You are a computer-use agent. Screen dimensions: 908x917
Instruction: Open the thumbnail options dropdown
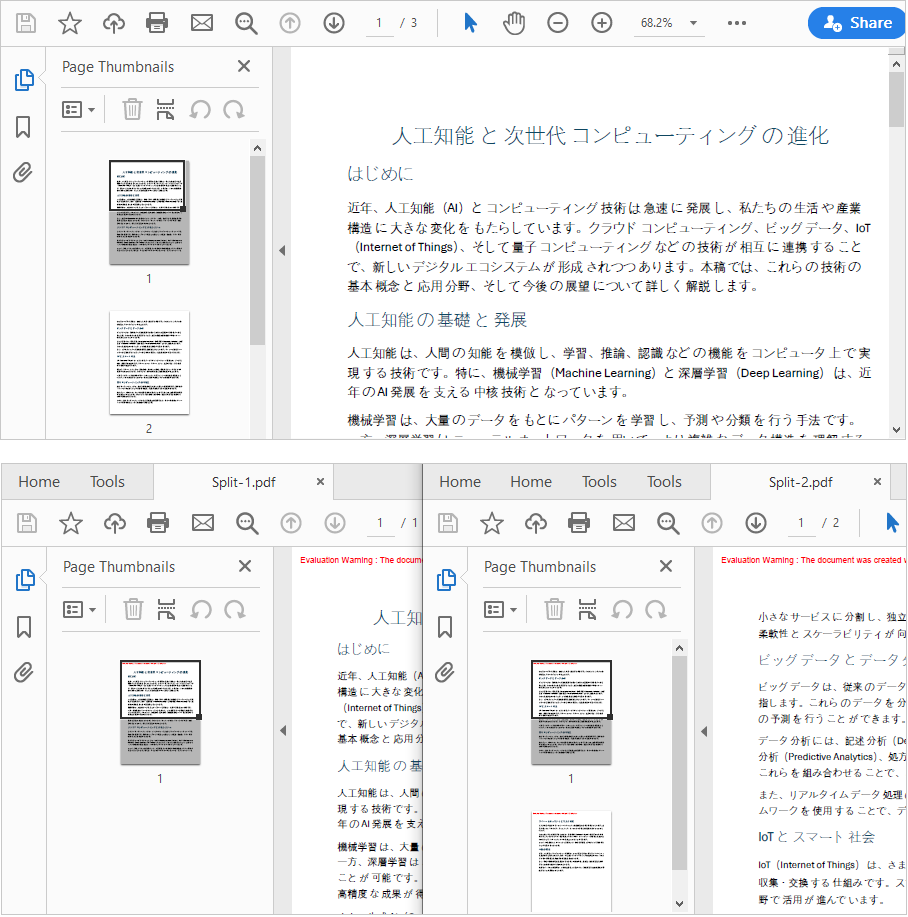pyautogui.click(x=78, y=108)
